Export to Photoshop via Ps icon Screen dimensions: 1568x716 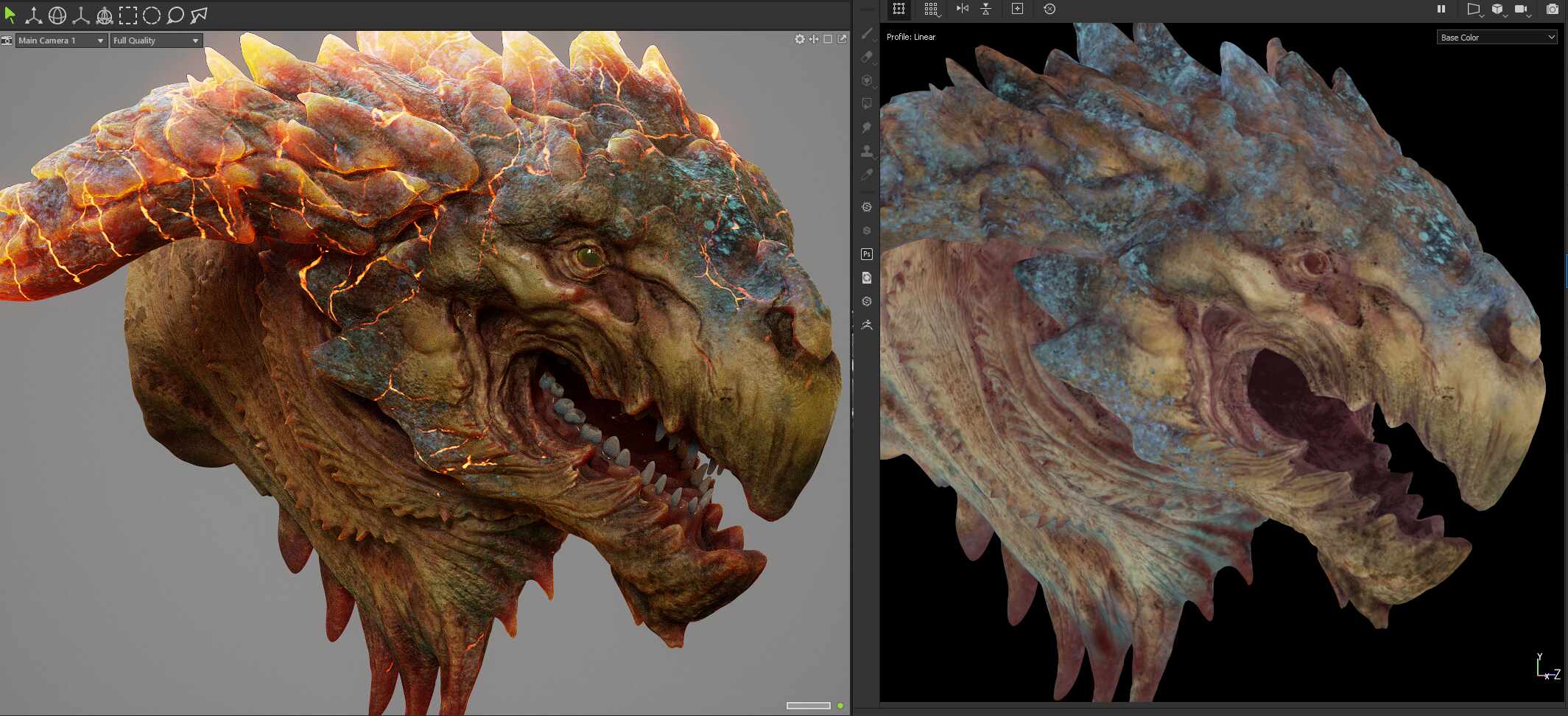[867, 254]
